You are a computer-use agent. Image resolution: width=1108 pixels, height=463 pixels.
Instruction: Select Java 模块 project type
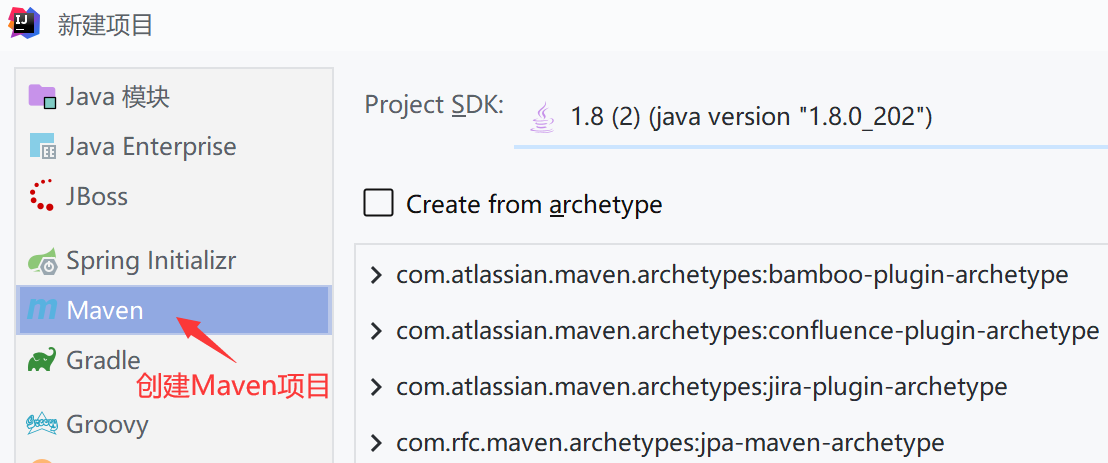174,97
